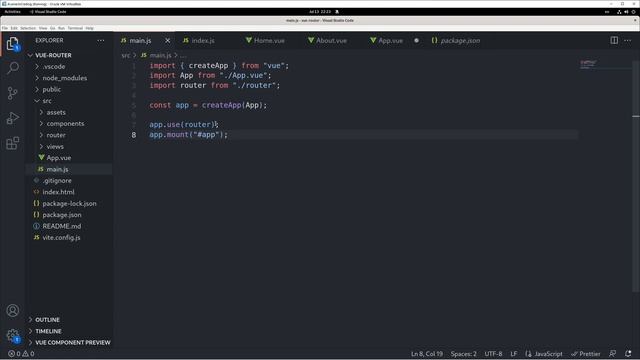Expand the node_modules folder
The width and height of the screenshot is (640, 360).
64,78
